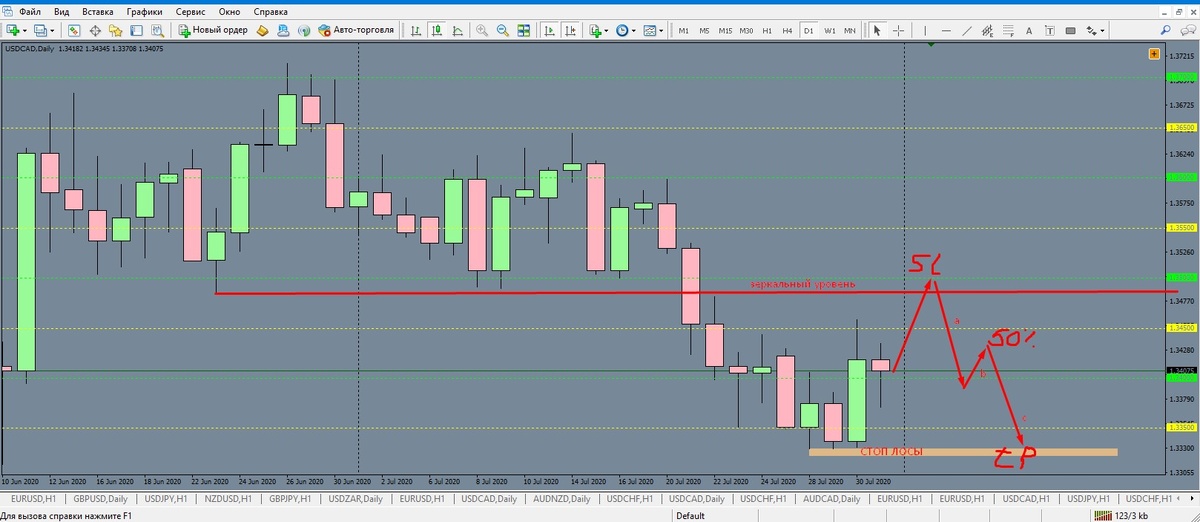
Task: Pick the horizontal line tool
Action: pos(946,30)
